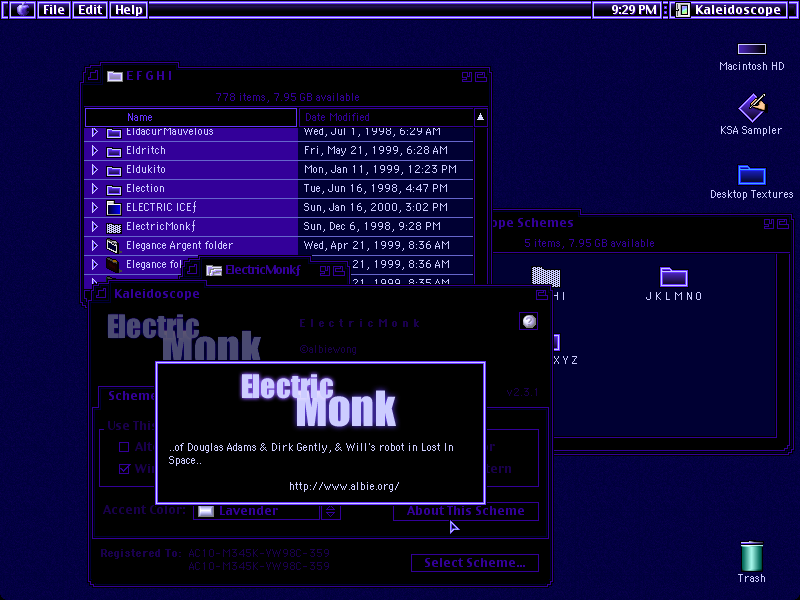The height and width of the screenshot is (600, 800).
Task: Click the Eldukito folder icon
Action: point(114,170)
